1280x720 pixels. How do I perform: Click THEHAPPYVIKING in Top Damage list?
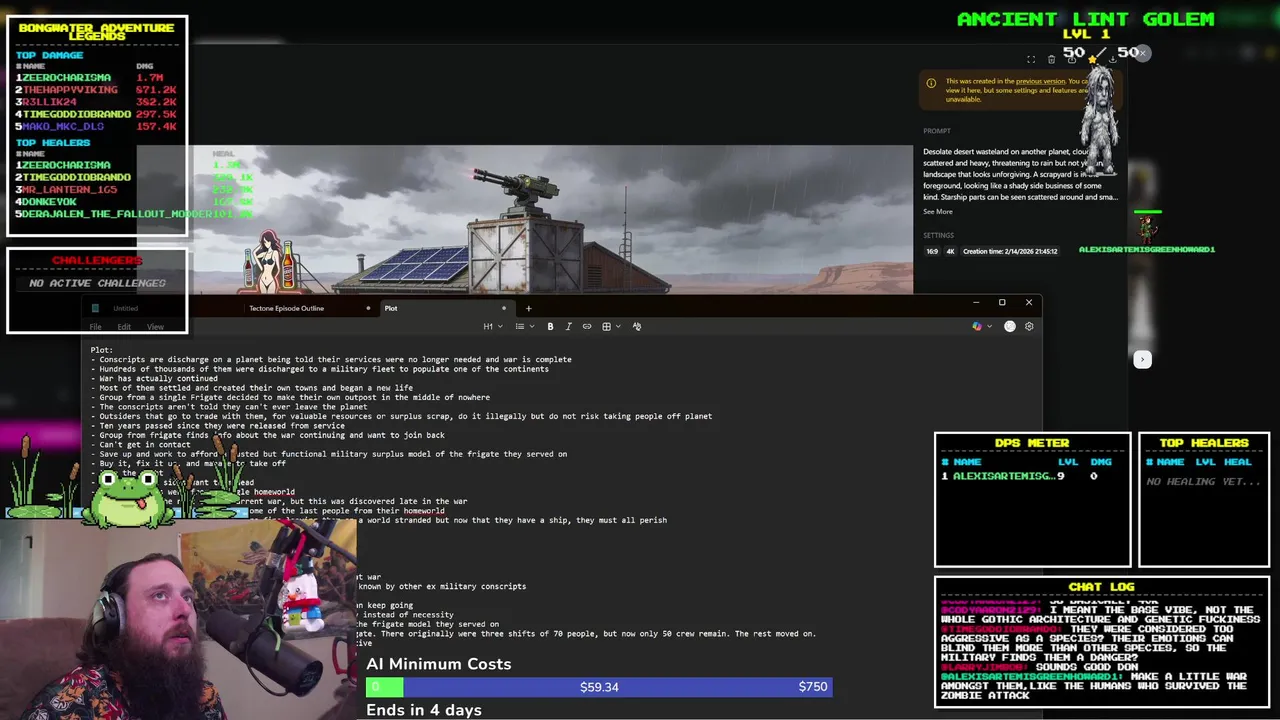70,89
